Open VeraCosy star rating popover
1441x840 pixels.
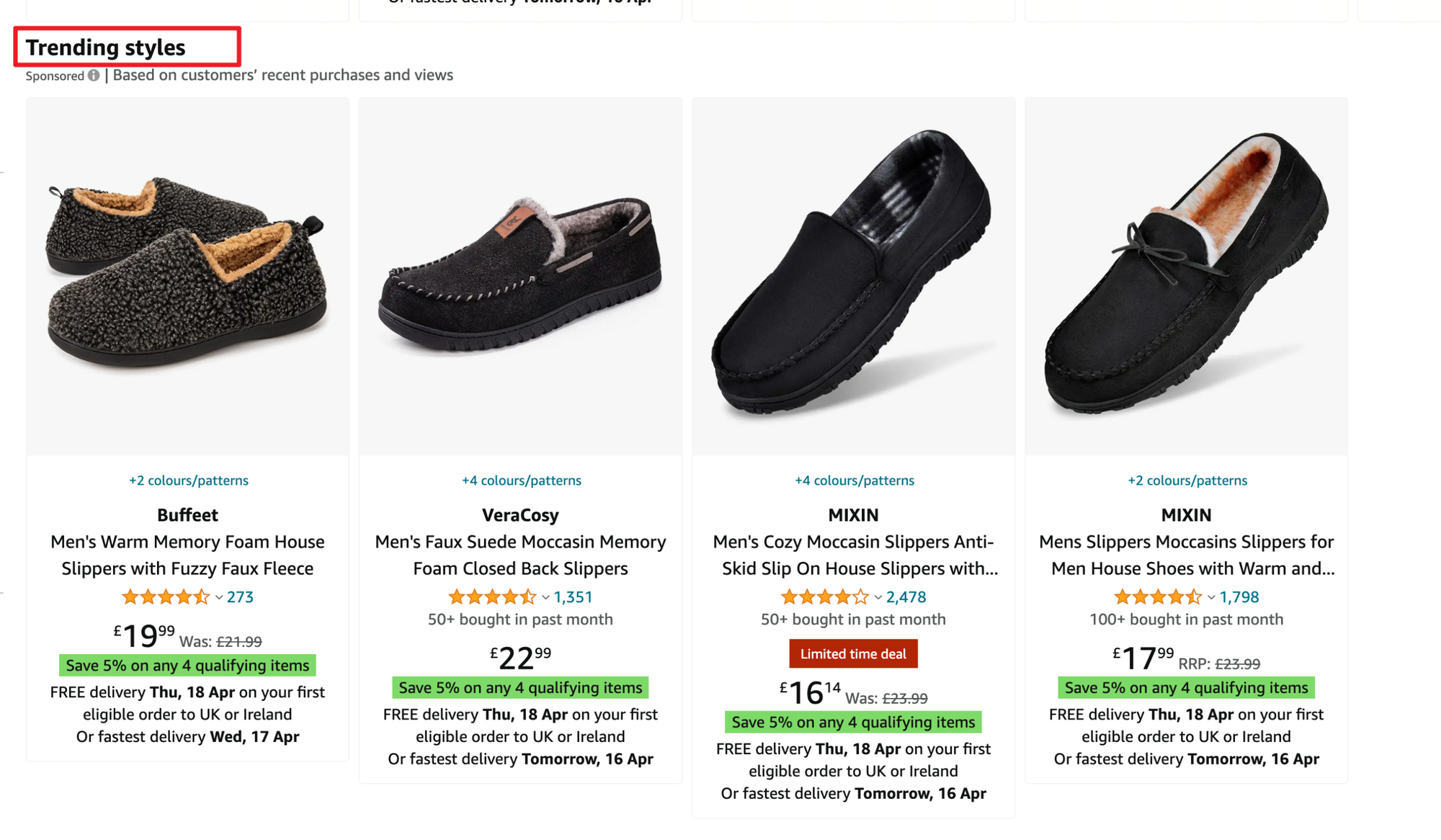[492, 597]
